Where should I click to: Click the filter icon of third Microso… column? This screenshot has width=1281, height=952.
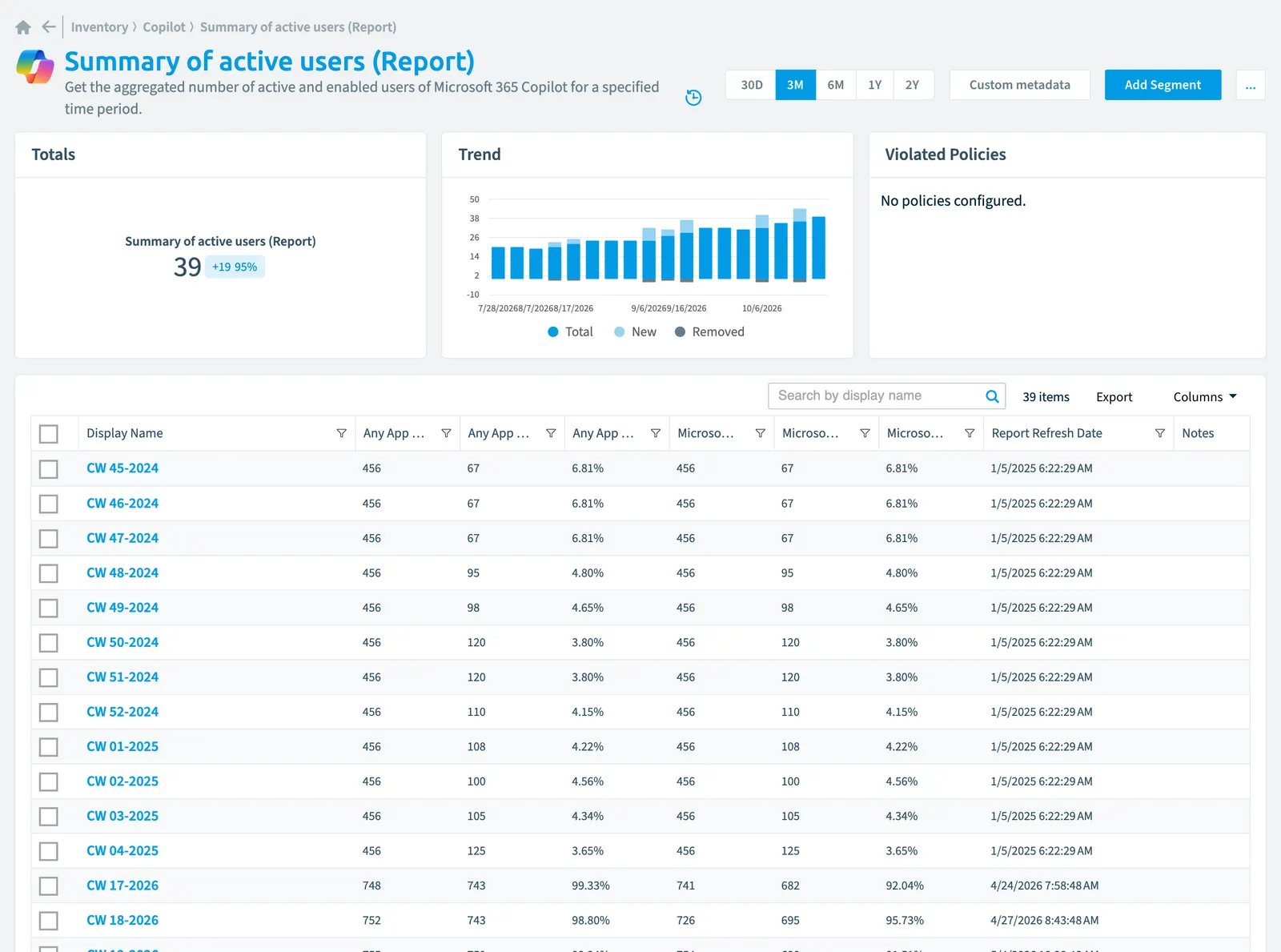click(x=970, y=433)
